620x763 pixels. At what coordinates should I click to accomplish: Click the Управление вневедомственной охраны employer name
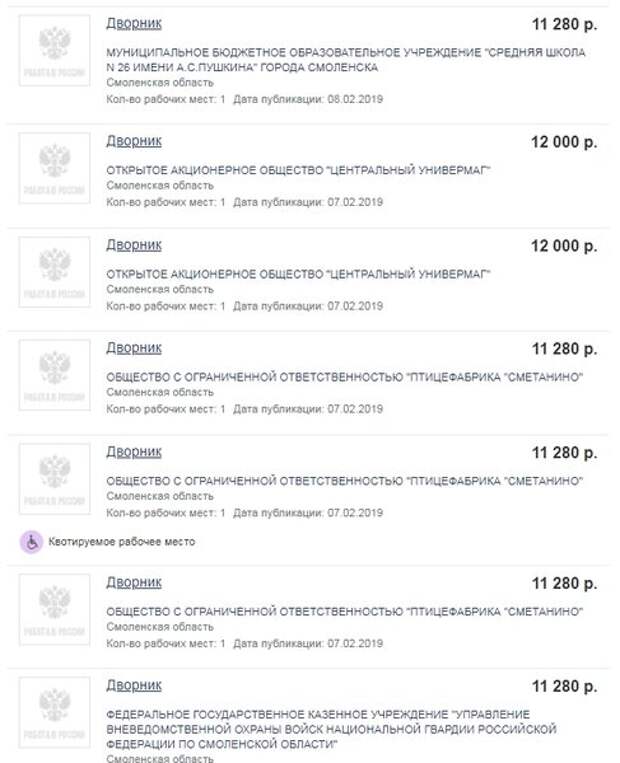point(330,730)
